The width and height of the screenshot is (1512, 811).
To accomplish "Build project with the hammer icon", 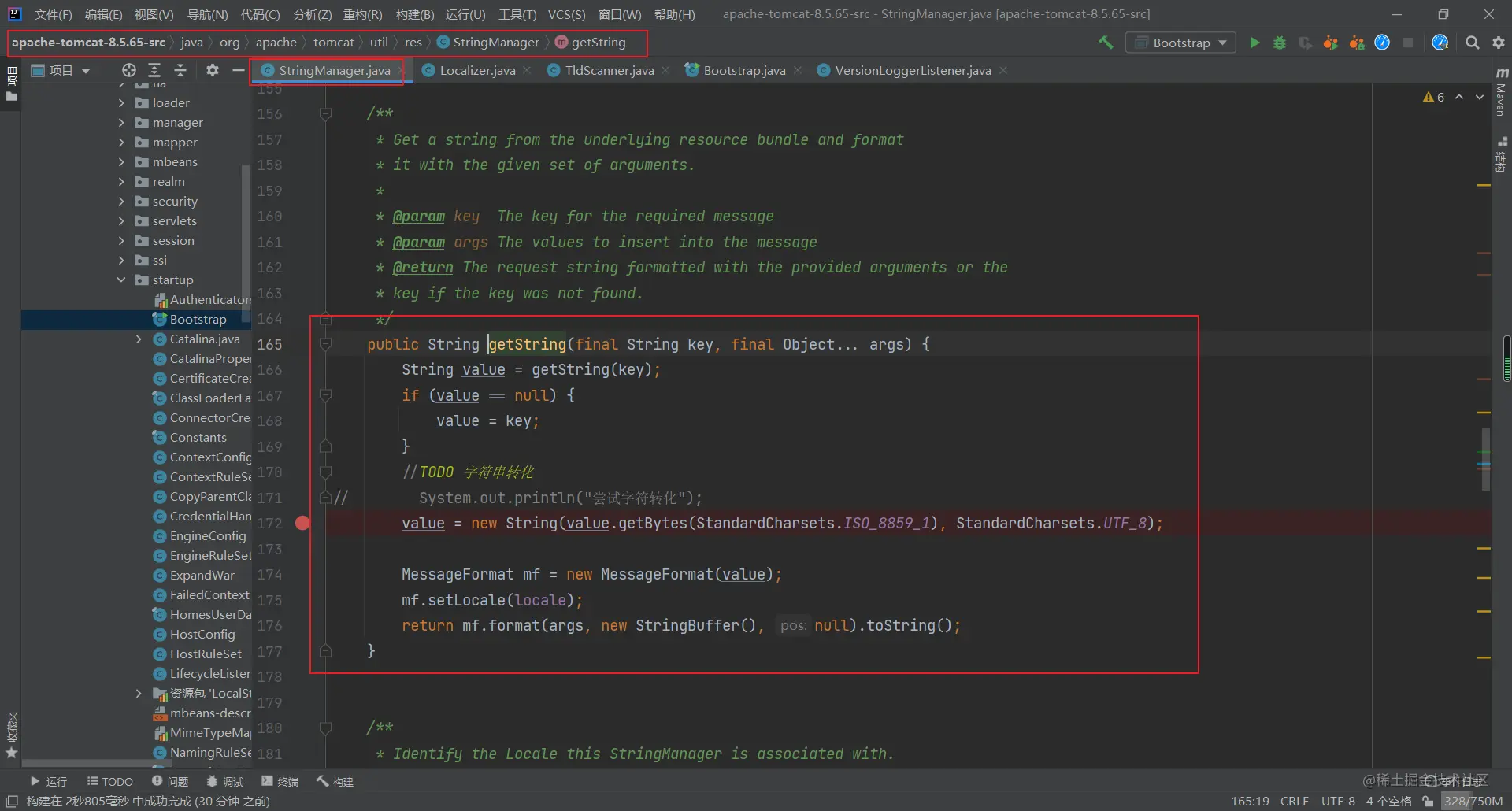I will (x=1106, y=43).
